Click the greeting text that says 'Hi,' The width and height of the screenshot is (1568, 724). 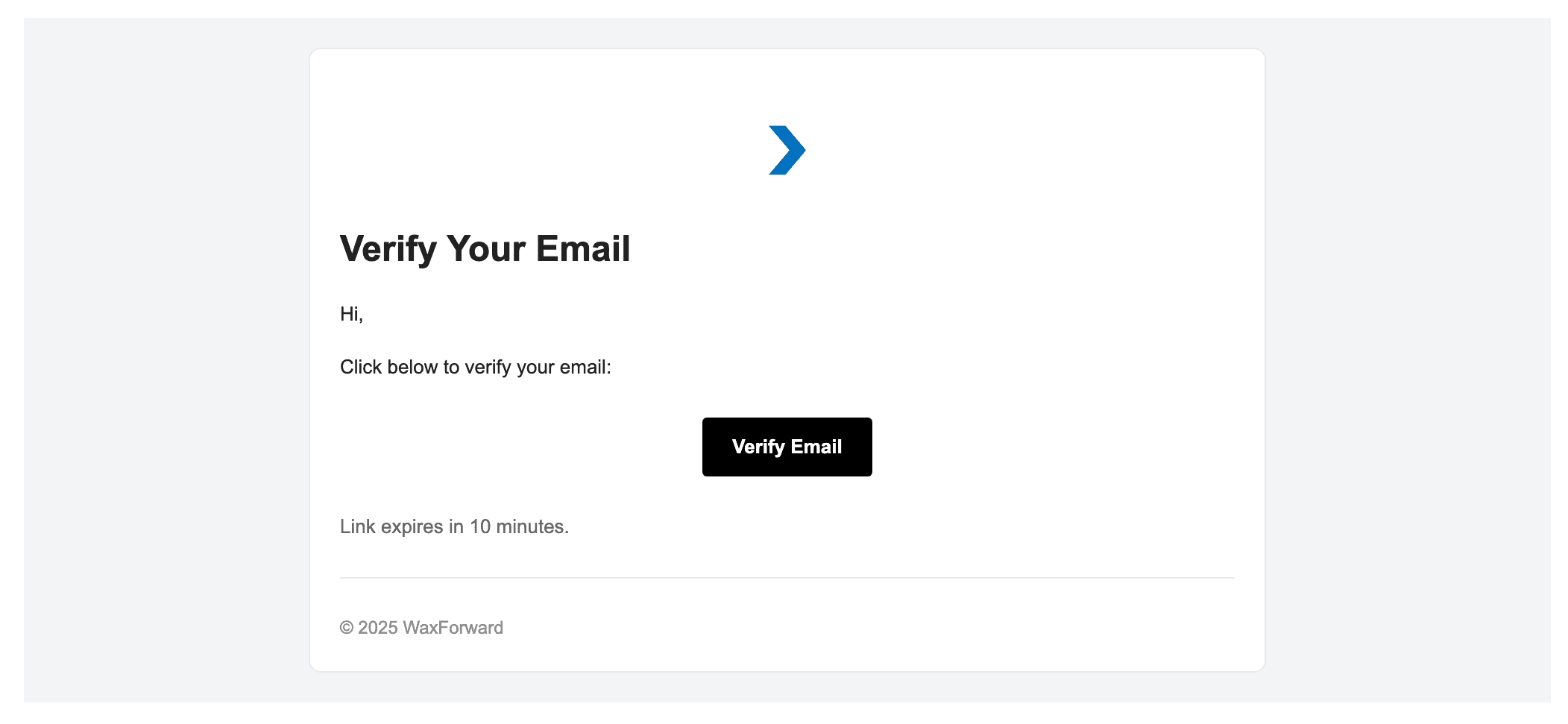click(x=351, y=313)
